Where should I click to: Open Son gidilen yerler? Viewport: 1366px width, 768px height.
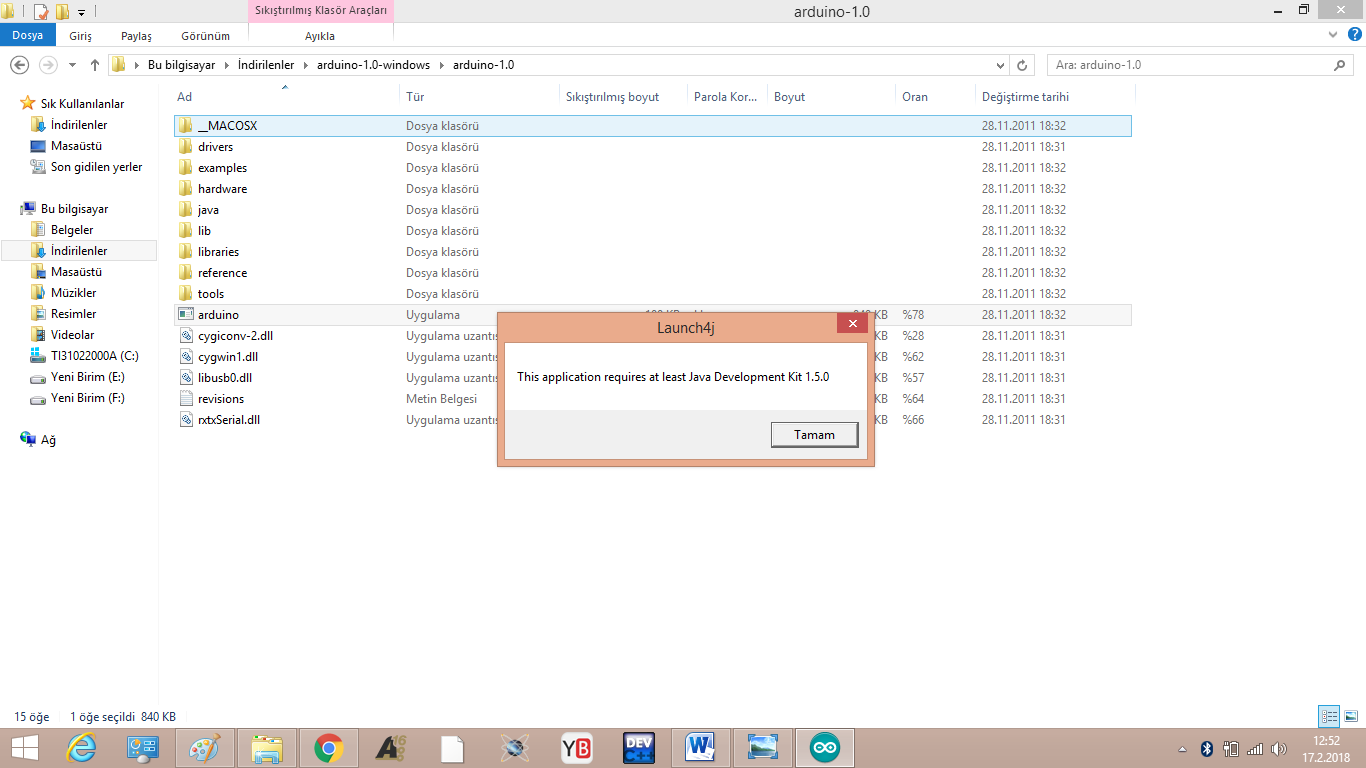coord(96,167)
